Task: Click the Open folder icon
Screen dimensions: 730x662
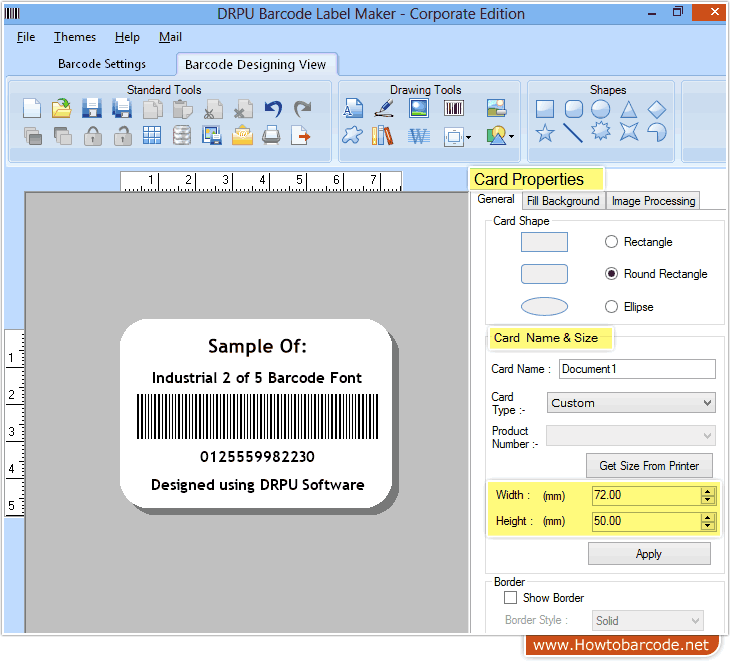Action: (62, 109)
